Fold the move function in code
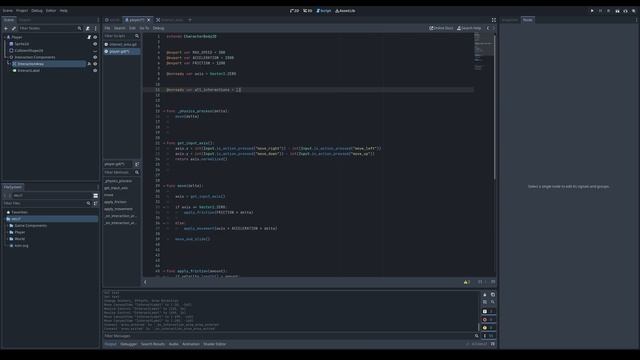The image size is (640, 360). click(164, 186)
